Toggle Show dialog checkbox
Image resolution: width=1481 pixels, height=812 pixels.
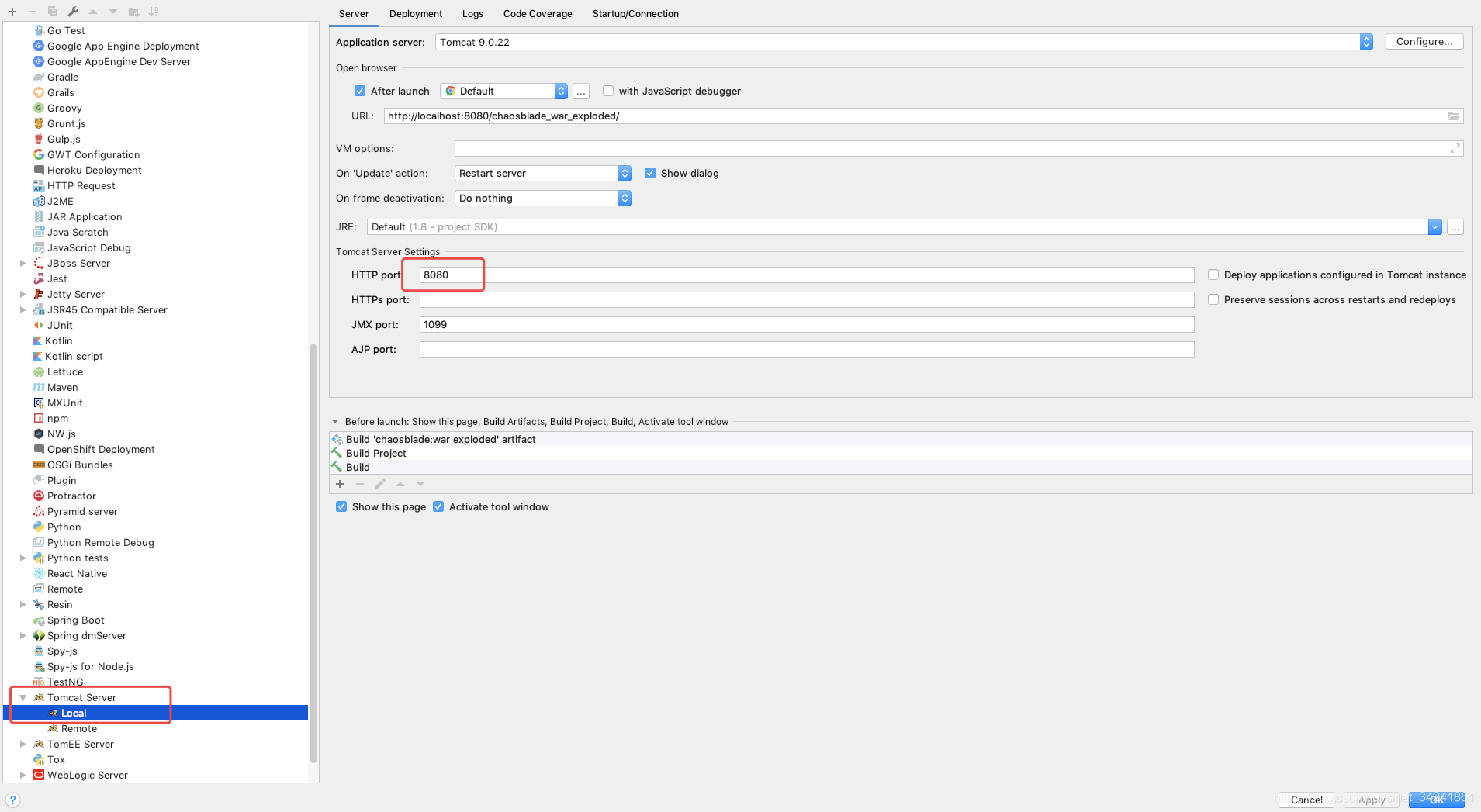click(x=650, y=173)
